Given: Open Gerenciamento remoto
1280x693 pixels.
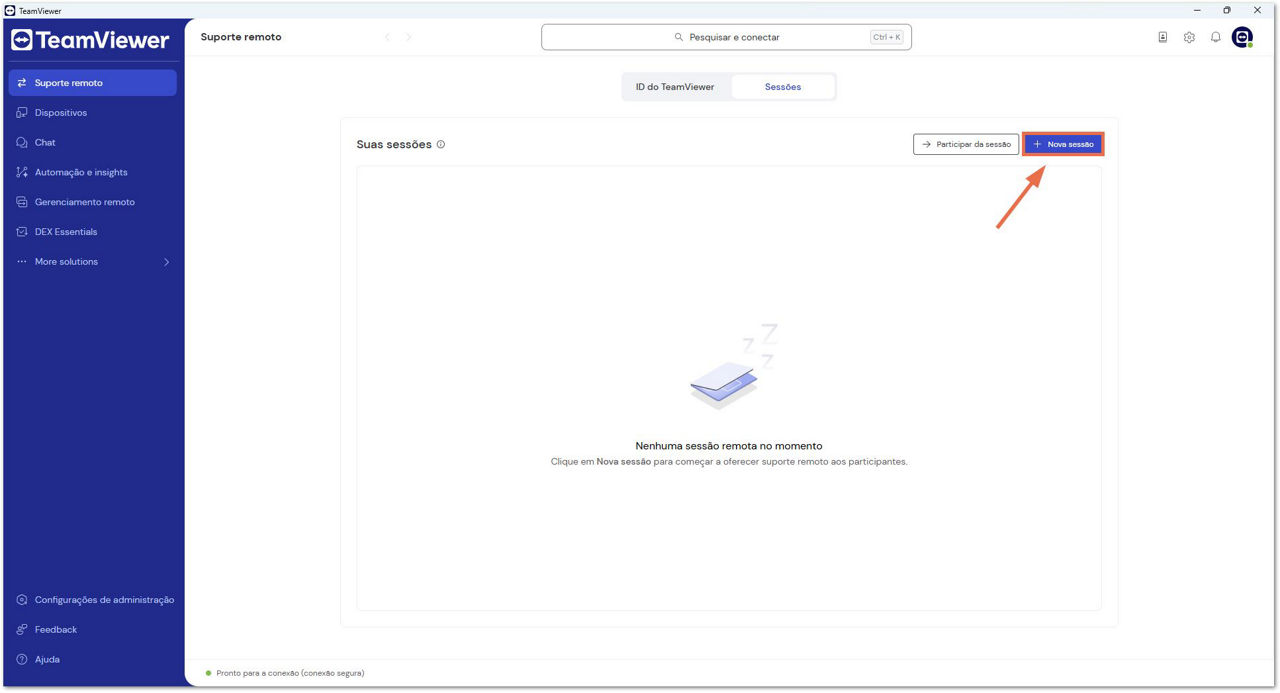Looking at the screenshot, I should (92, 202).
